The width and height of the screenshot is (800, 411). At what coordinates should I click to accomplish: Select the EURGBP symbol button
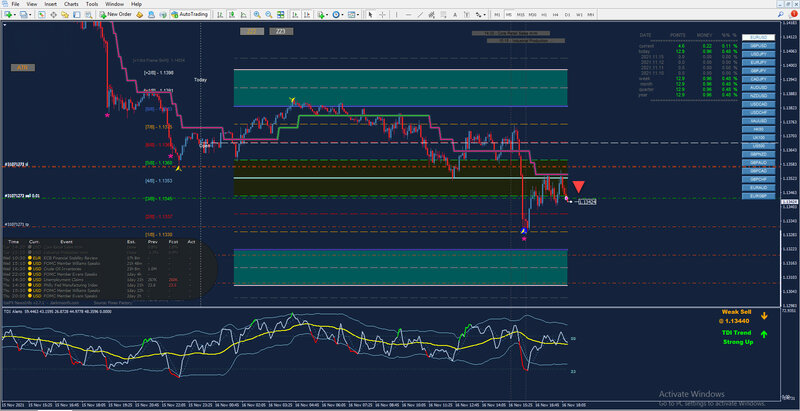click(758, 195)
